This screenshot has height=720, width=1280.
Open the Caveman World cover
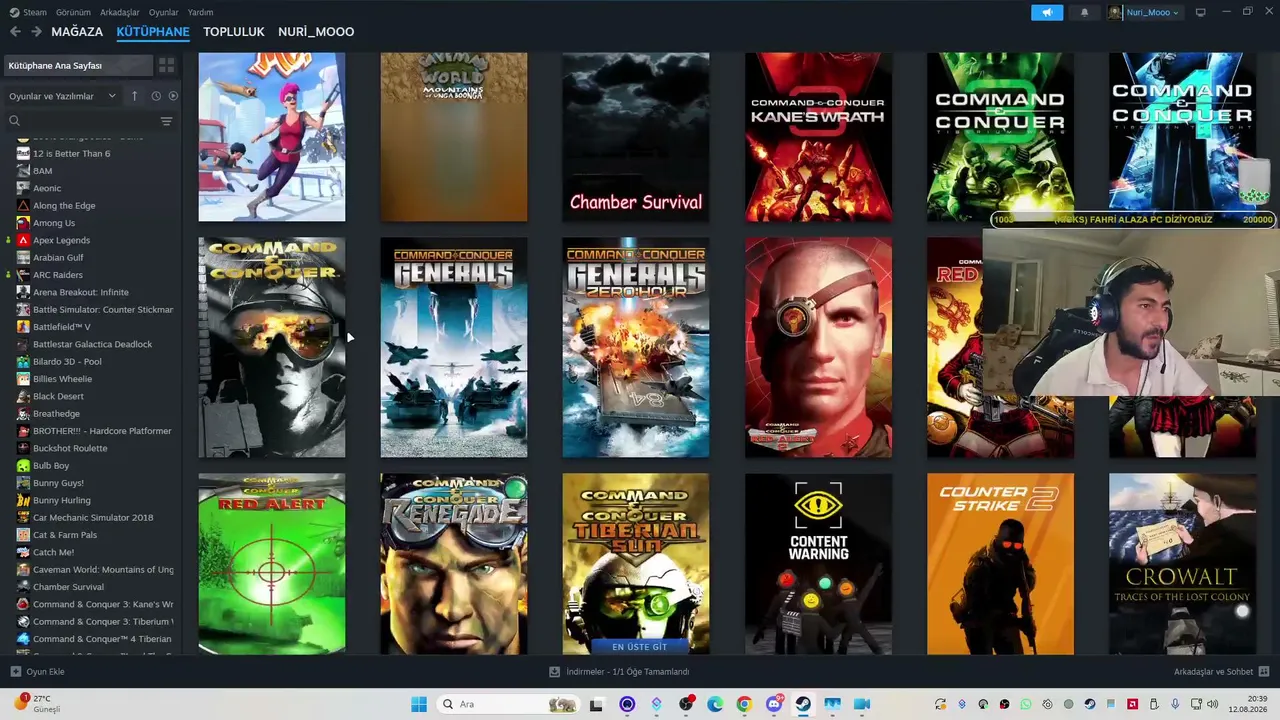454,137
